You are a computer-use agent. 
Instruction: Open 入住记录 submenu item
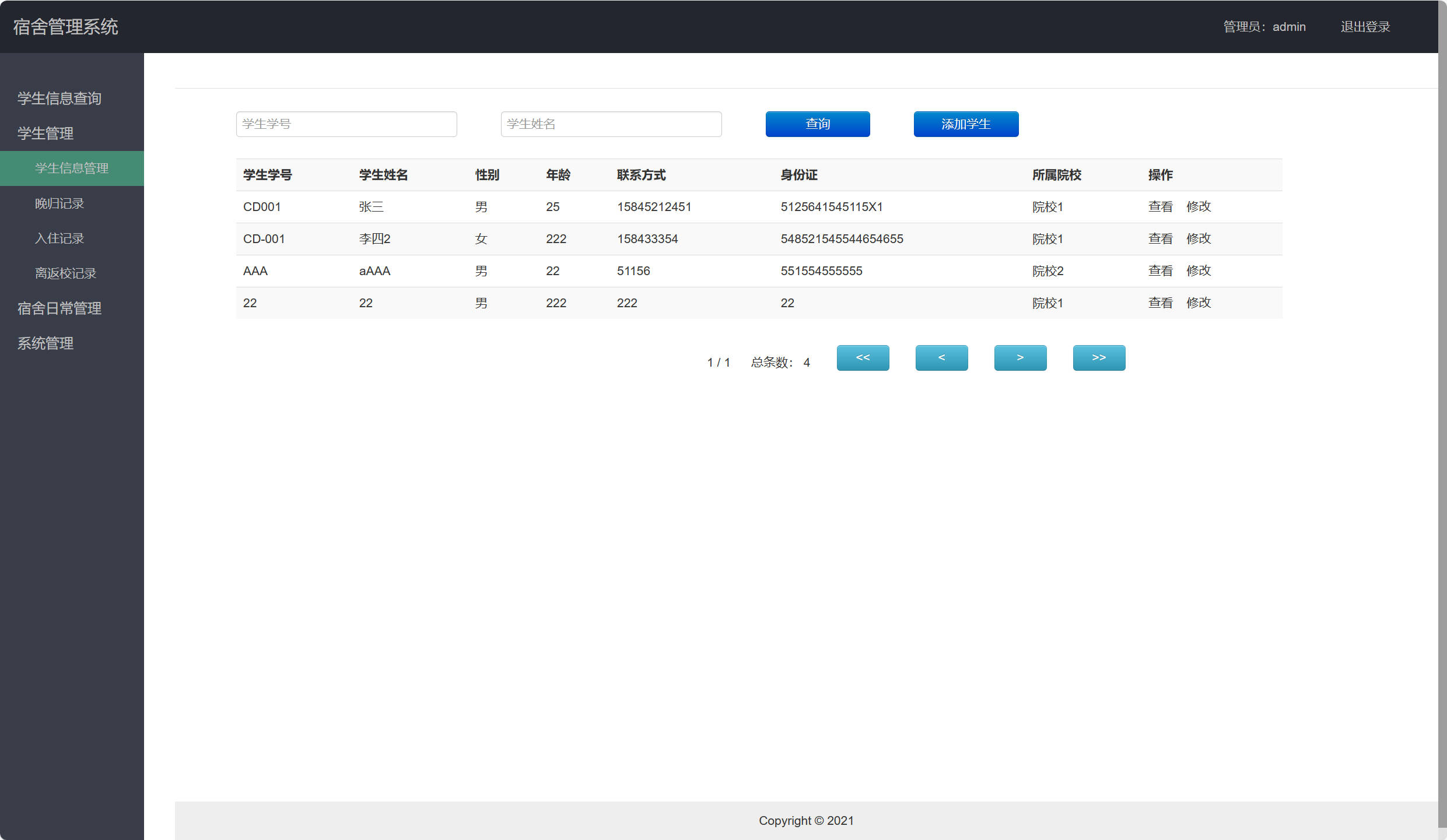(59, 238)
